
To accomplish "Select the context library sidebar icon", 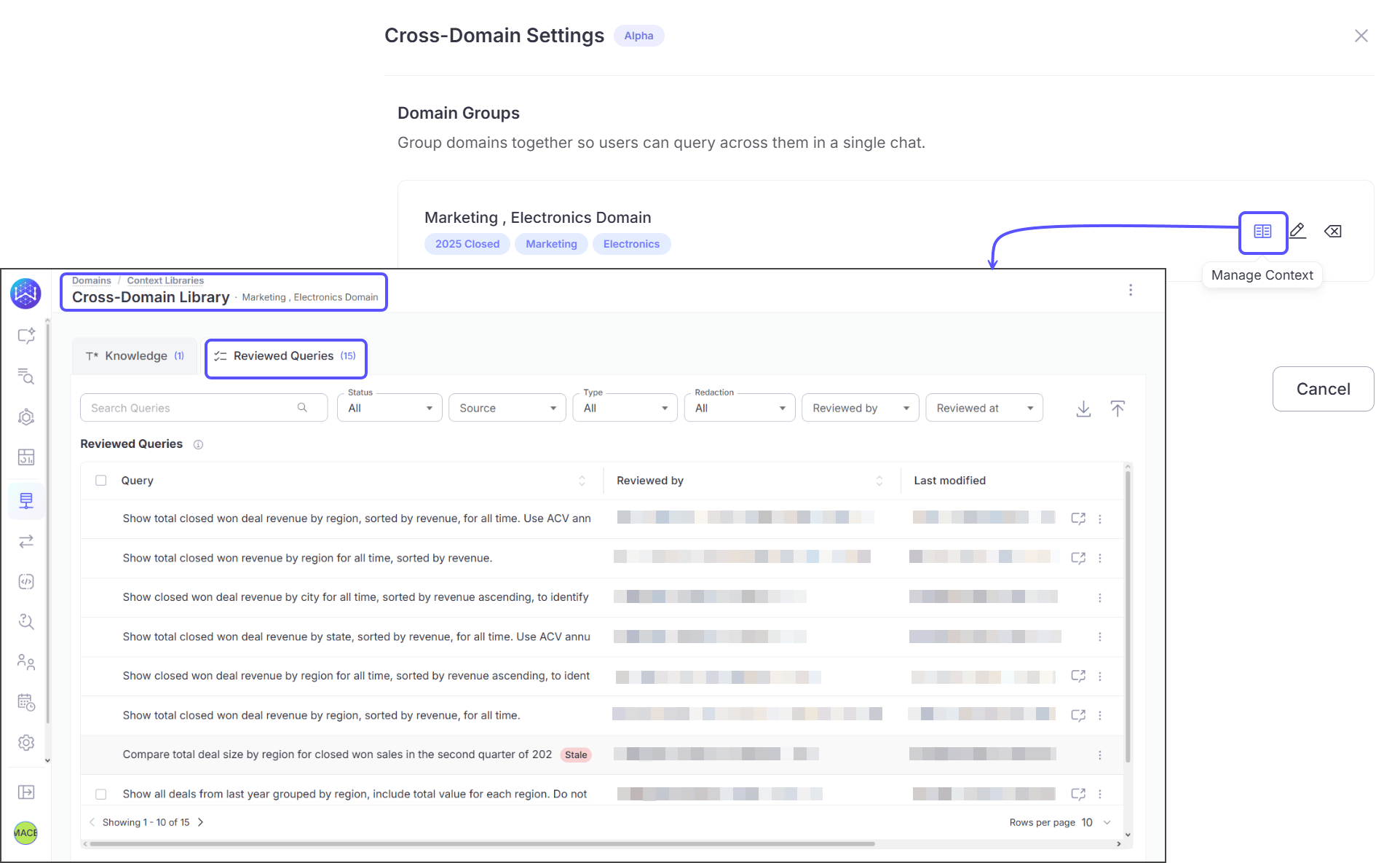I will point(26,501).
